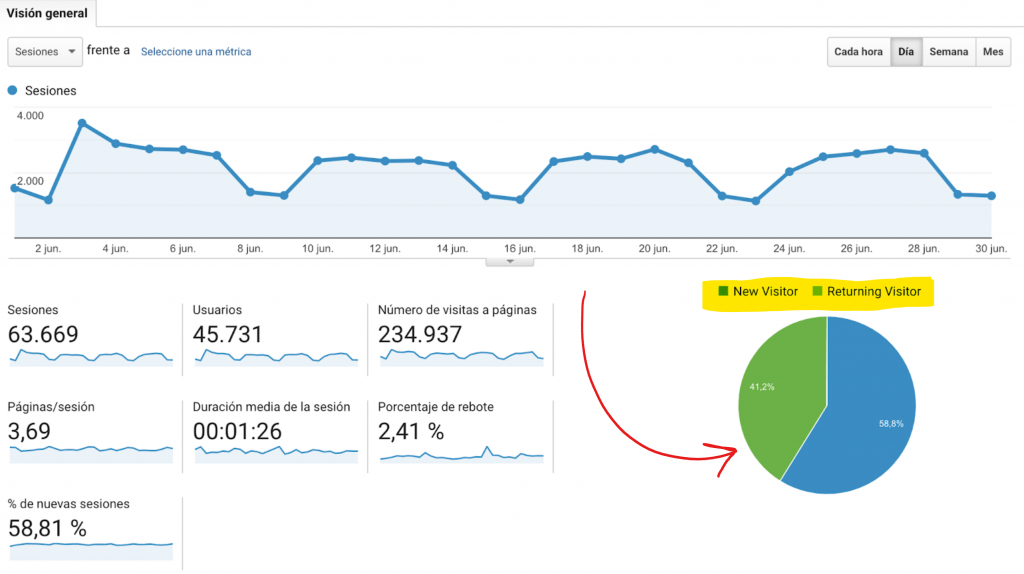Click the peak data point on 3 jun.
This screenshot has height=574, width=1024.
point(82,123)
